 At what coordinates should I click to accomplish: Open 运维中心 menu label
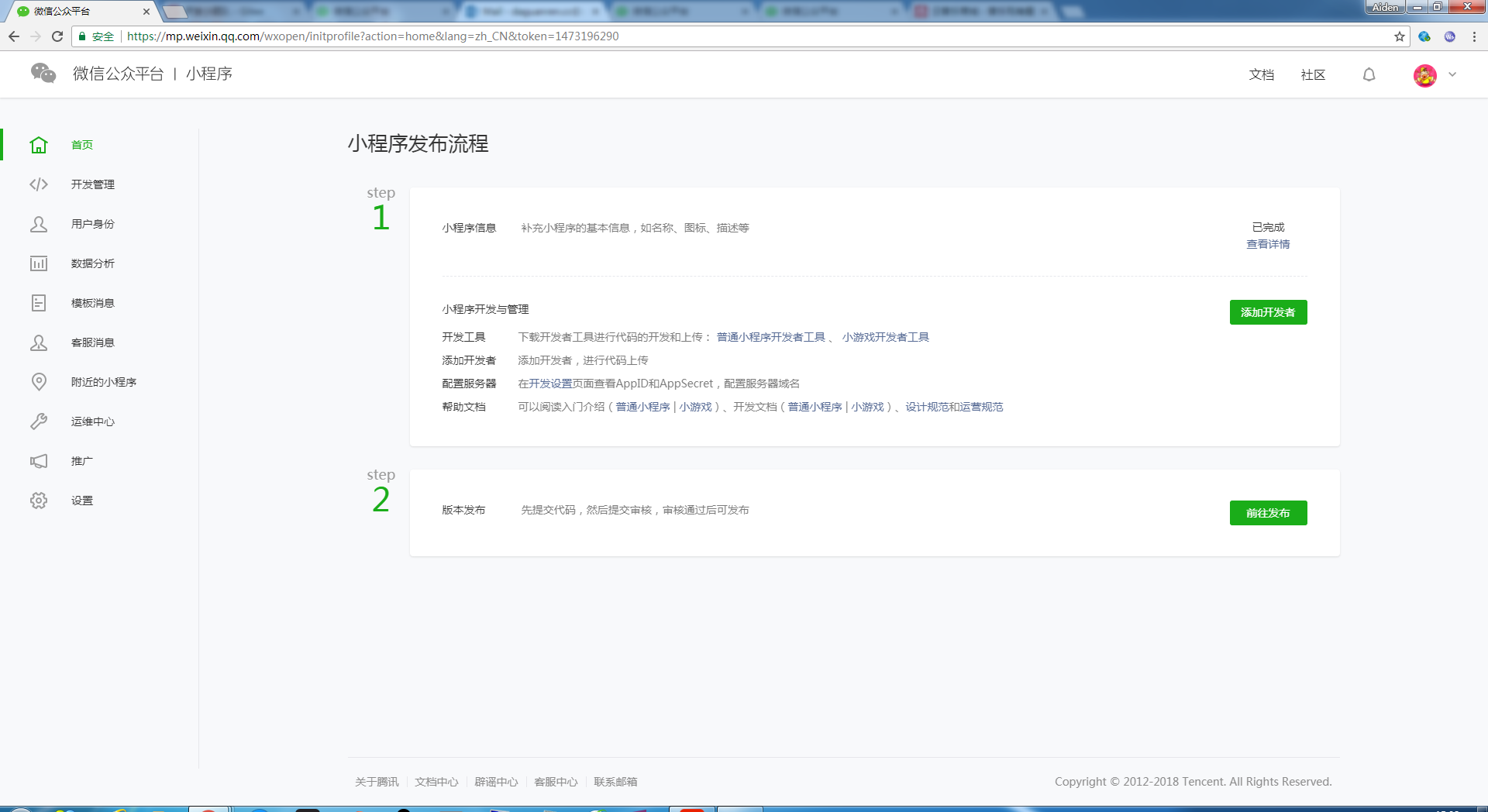pos(93,421)
